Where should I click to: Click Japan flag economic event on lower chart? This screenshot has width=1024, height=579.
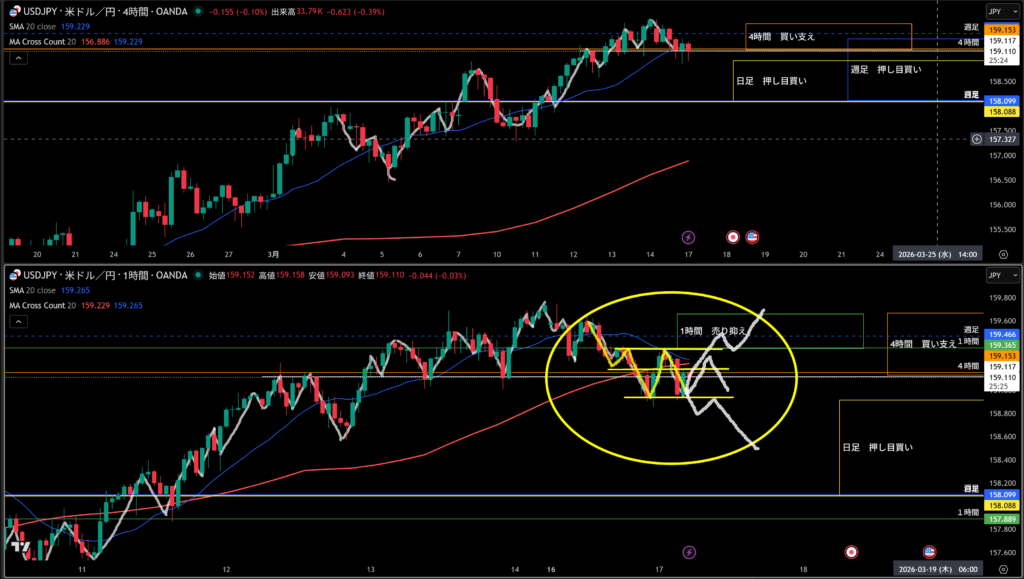pyautogui.click(x=851, y=551)
